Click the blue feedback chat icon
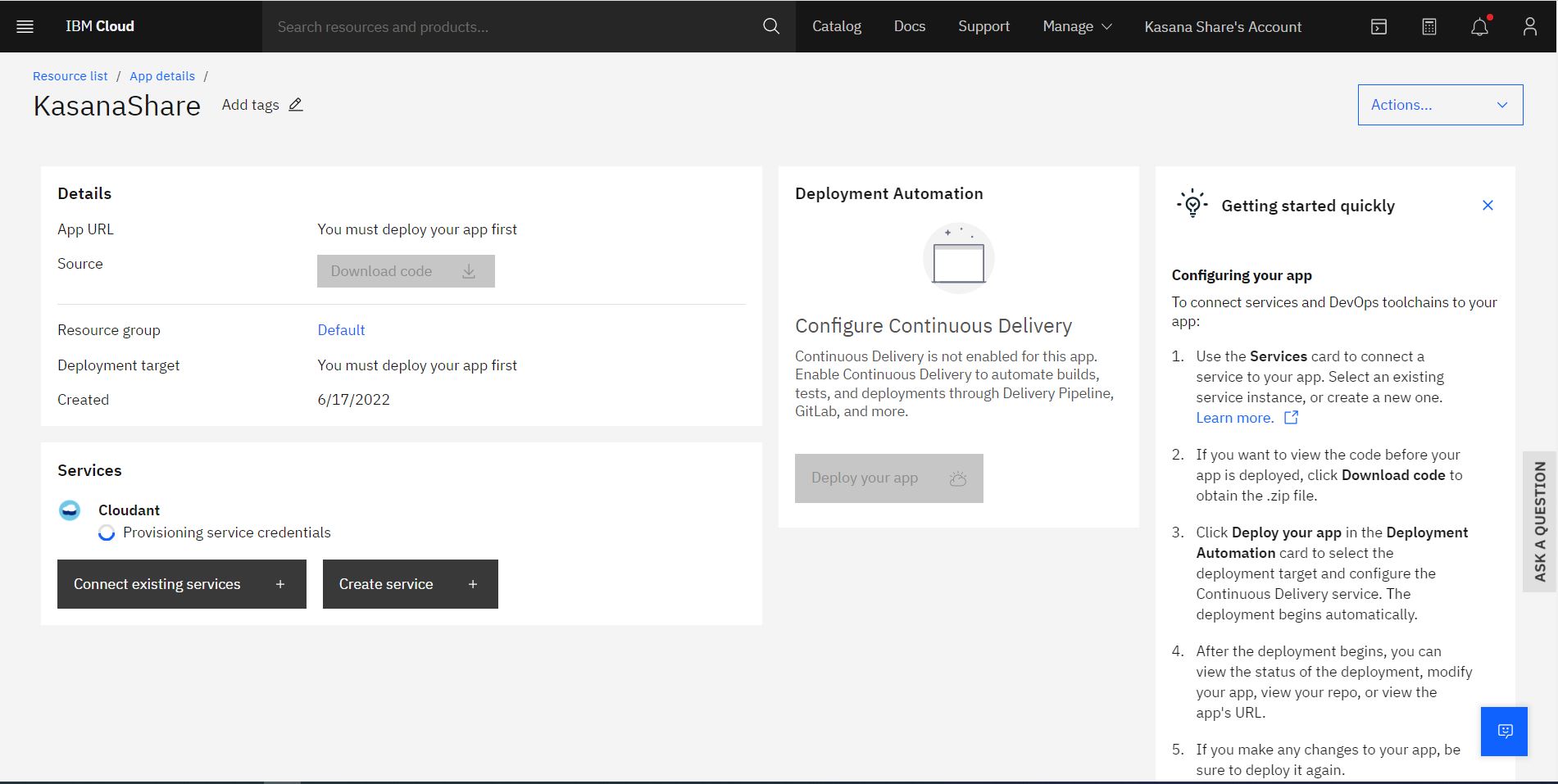Image resolution: width=1558 pixels, height=784 pixels. 1504,731
